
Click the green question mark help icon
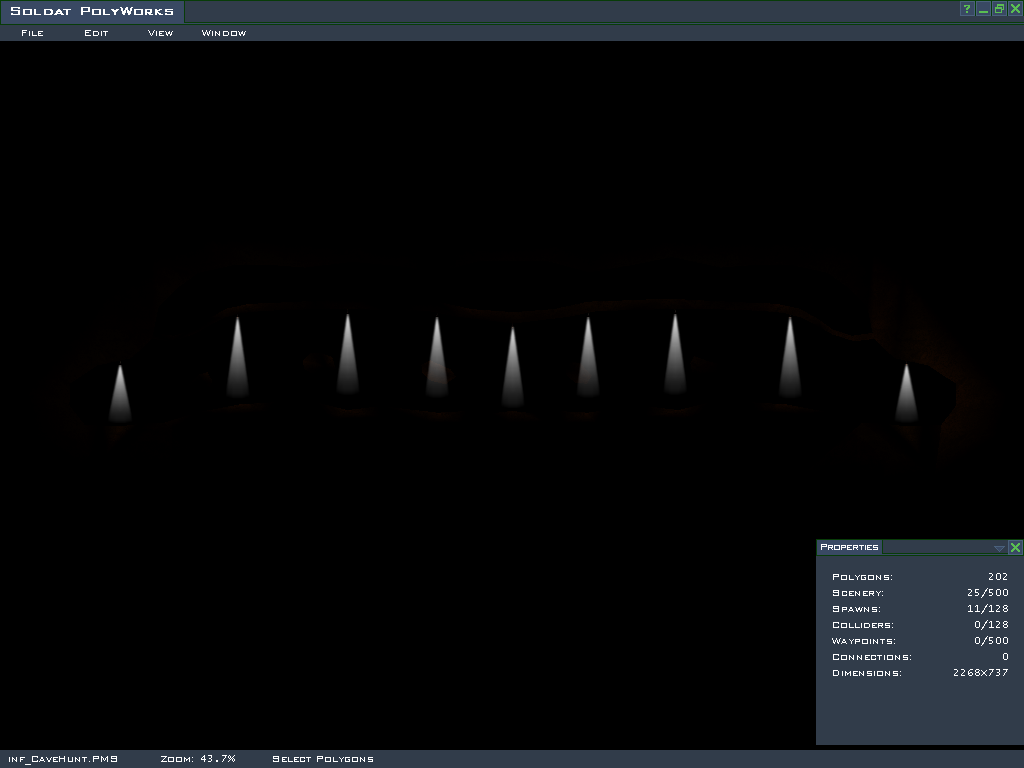(x=967, y=9)
